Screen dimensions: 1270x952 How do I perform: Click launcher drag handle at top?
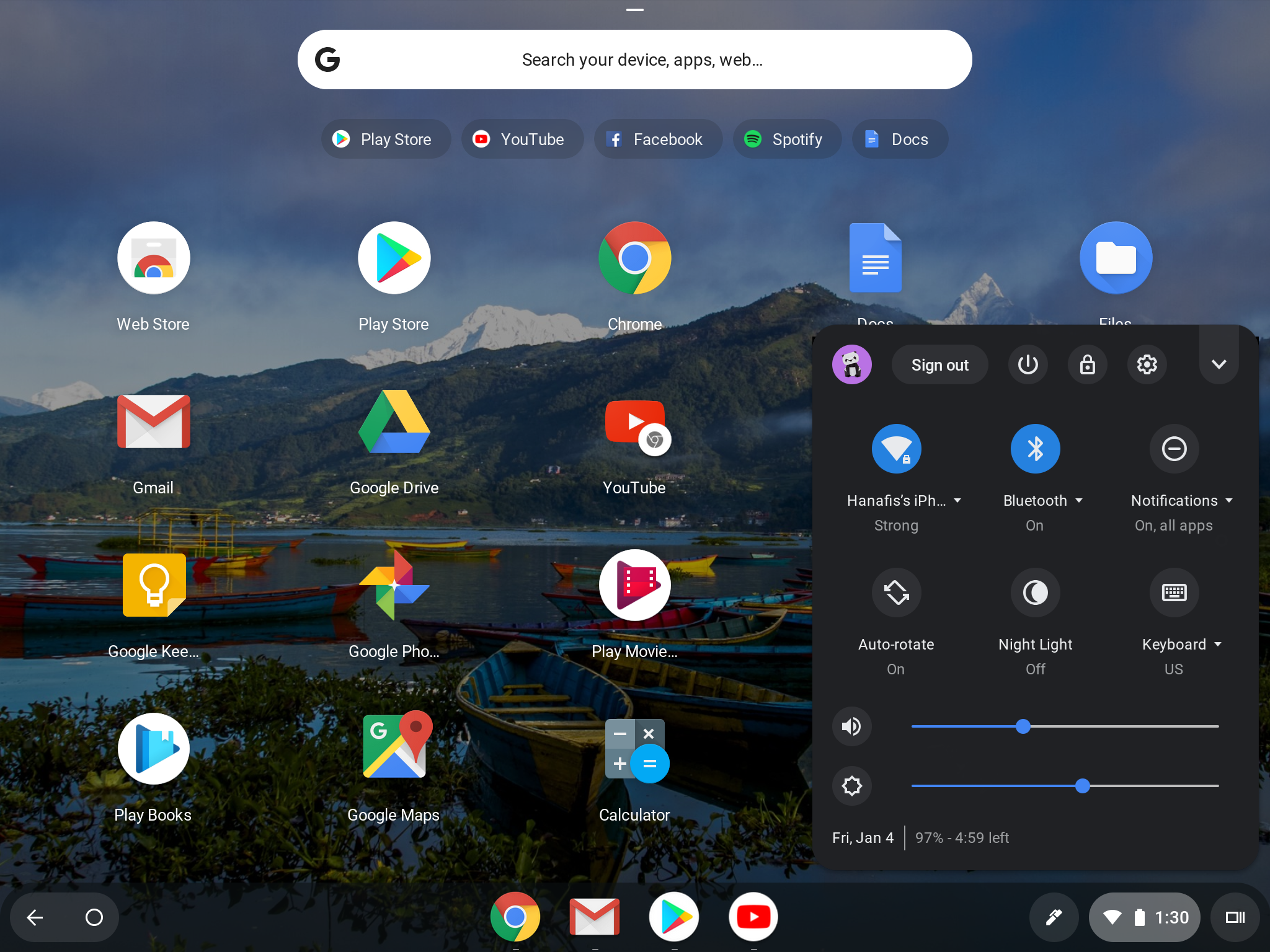coord(635,10)
